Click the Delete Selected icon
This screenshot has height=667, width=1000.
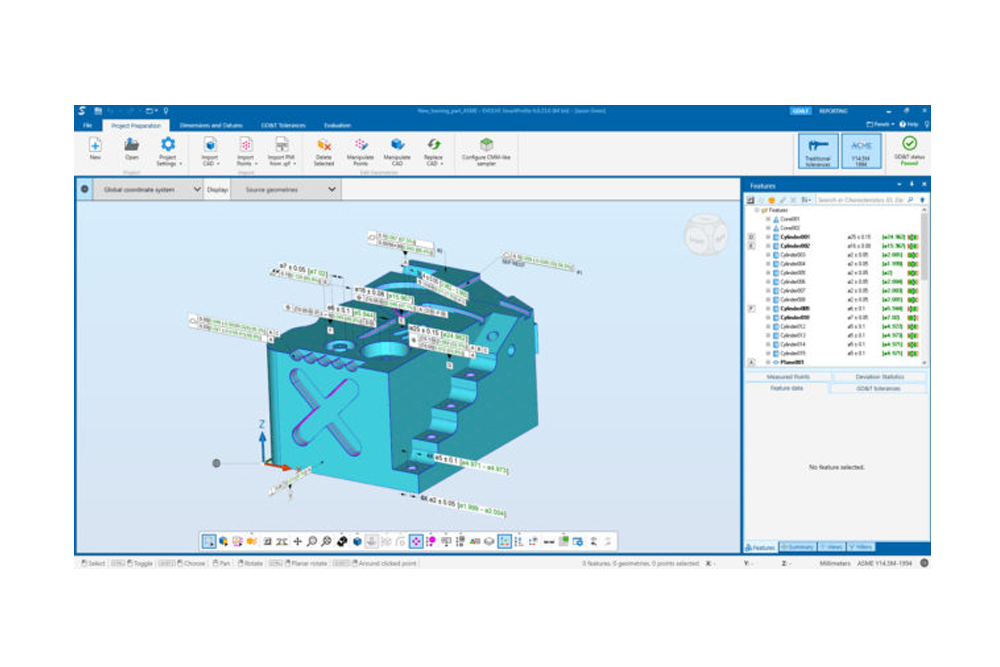click(324, 146)
